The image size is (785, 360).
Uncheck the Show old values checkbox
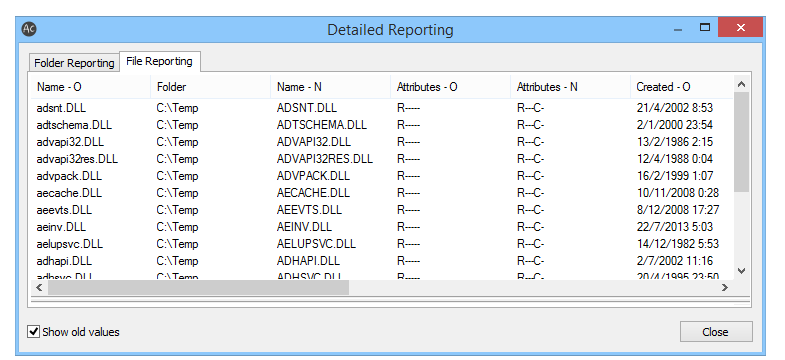(x=34, y=331)
